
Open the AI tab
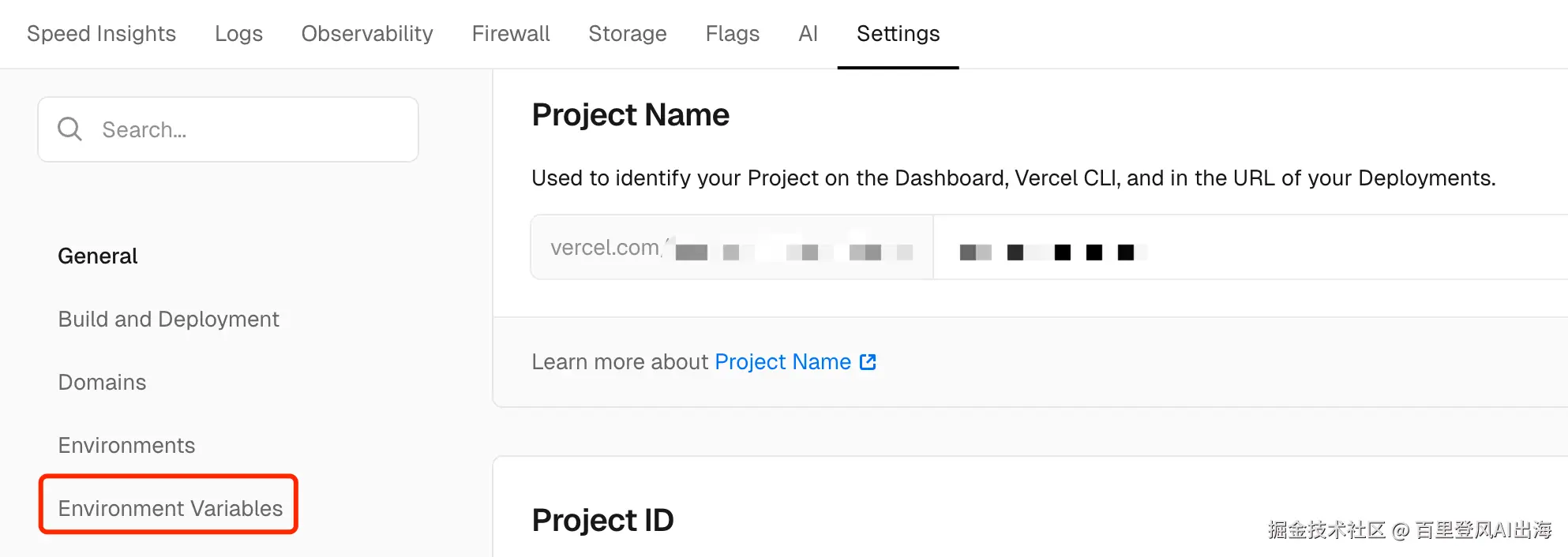(x=808, y=34)
